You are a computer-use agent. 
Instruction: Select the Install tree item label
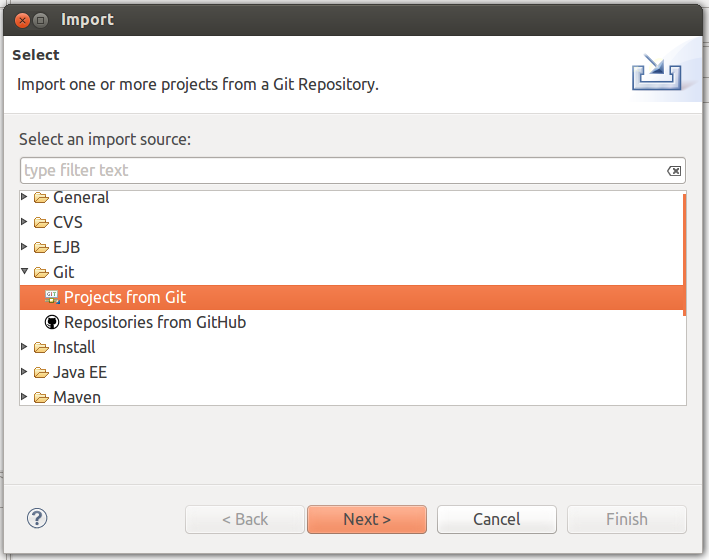[x=74, y=347]
